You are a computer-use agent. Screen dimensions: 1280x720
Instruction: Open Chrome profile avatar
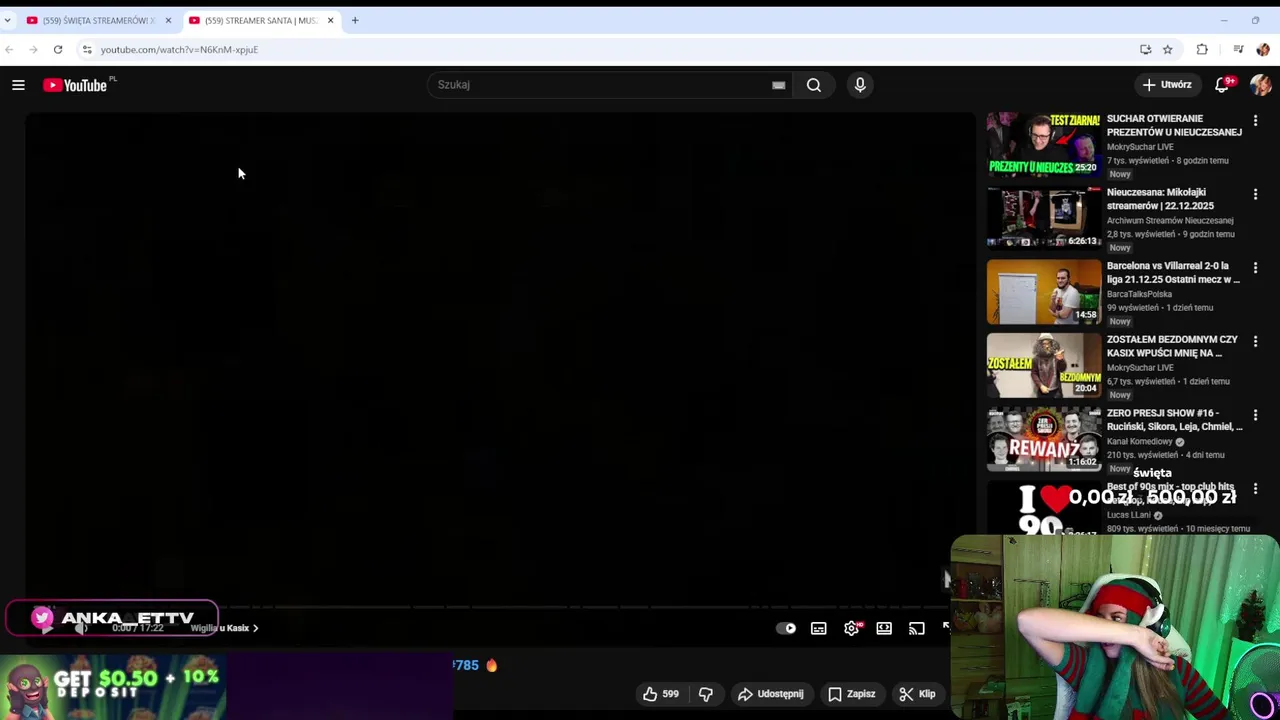click(1263, 49)
